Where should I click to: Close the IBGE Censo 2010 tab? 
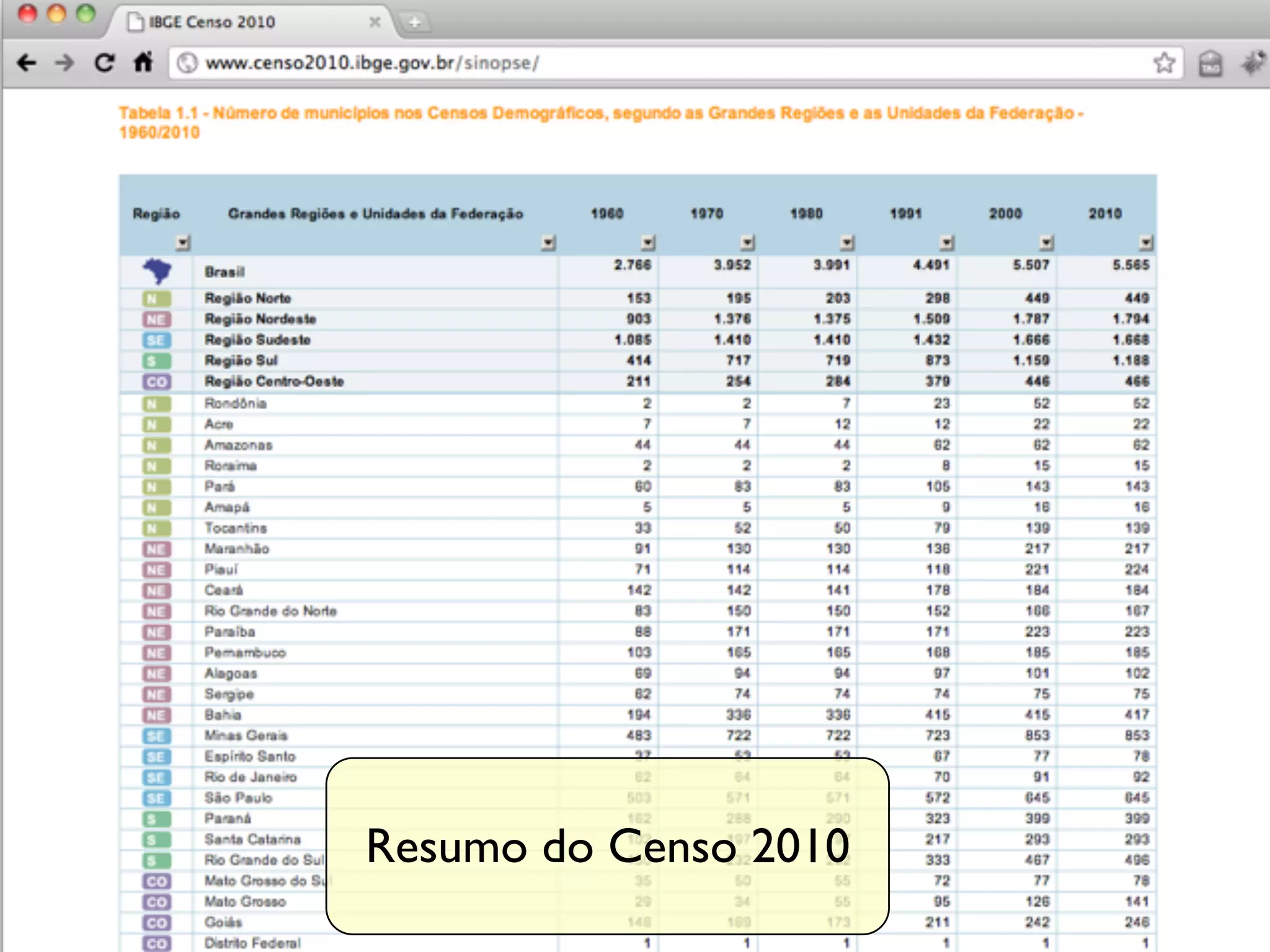[375, 22]
